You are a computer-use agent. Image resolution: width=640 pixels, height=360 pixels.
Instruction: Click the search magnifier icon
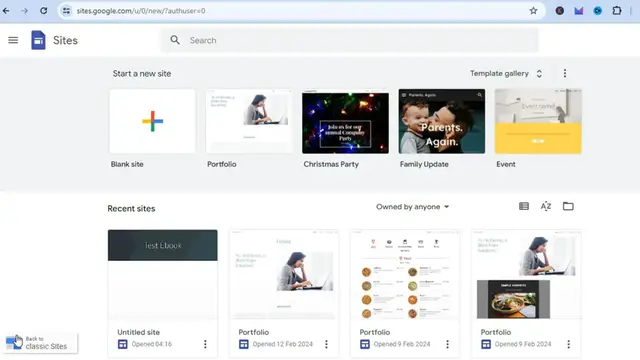coord(175,40)
